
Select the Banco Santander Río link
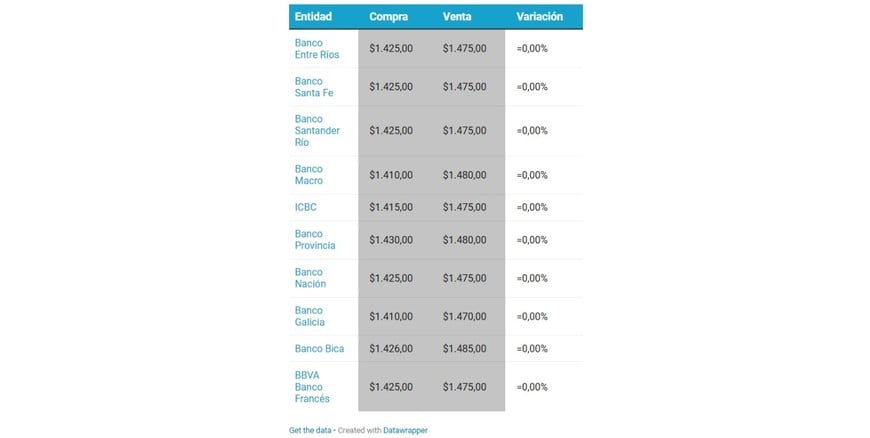point(317,130)
